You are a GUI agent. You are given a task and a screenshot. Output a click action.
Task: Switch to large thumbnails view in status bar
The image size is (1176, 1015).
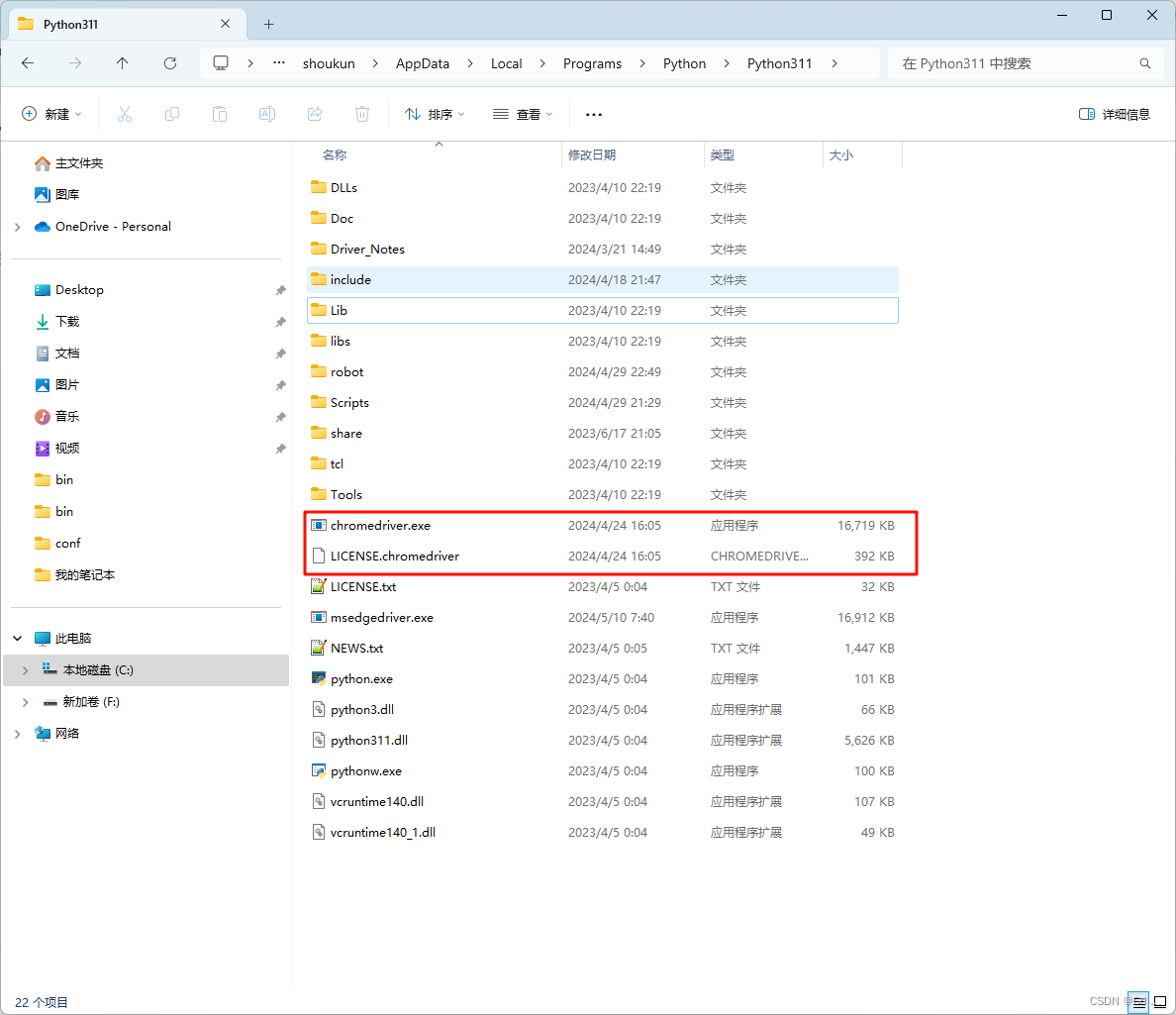pos(1160,1001)
